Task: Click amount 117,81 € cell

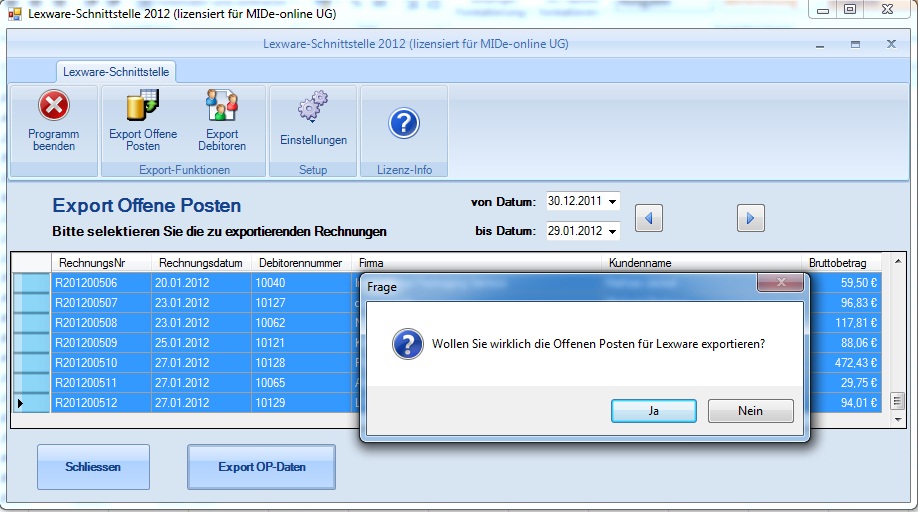Action: [845, 322]
